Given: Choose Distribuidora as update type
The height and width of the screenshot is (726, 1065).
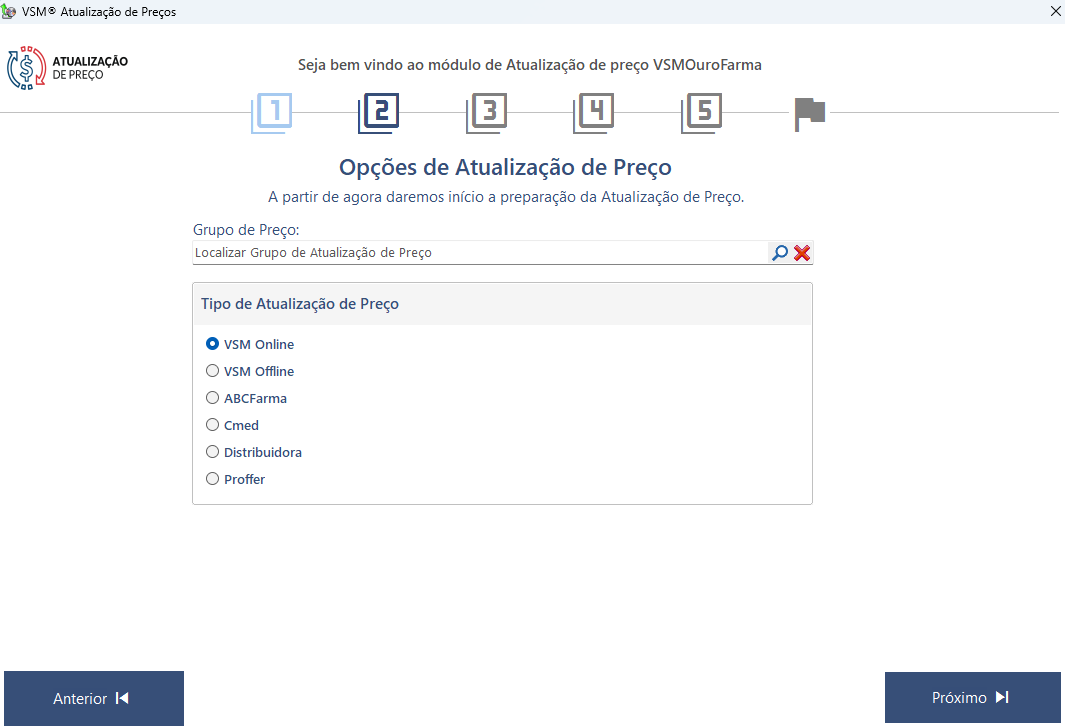Looking at the screenshot, I should [x=212, y=452].
